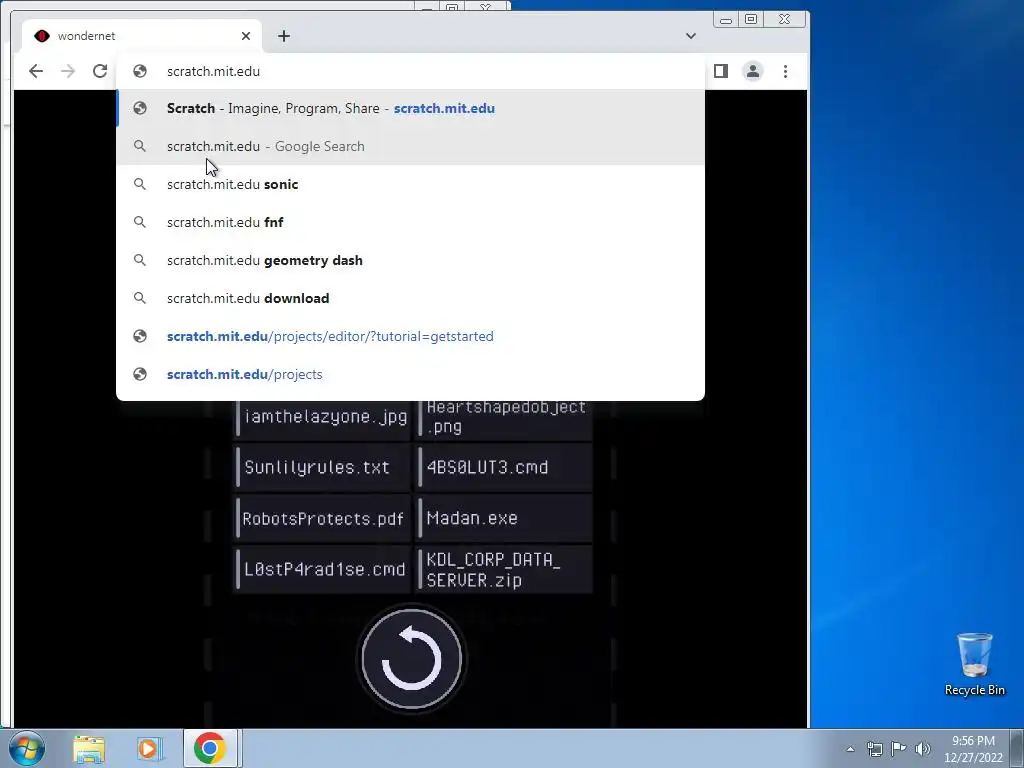This screenshot has width=1024, height=768.
Task: Click the browser forward arrow
Action: [x=68, y=71]
